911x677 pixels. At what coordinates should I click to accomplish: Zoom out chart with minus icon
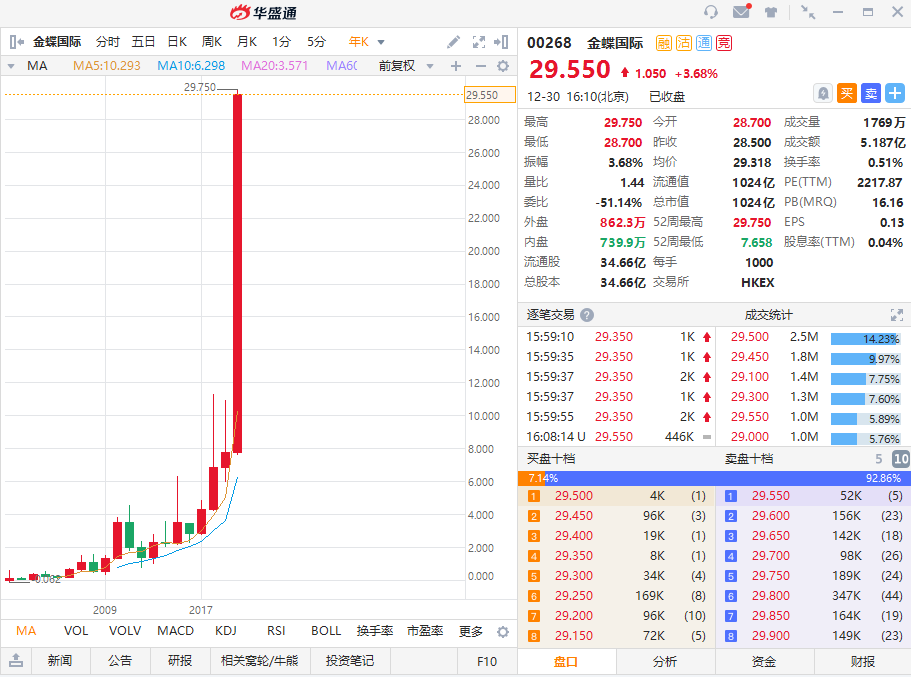[480, 66]
